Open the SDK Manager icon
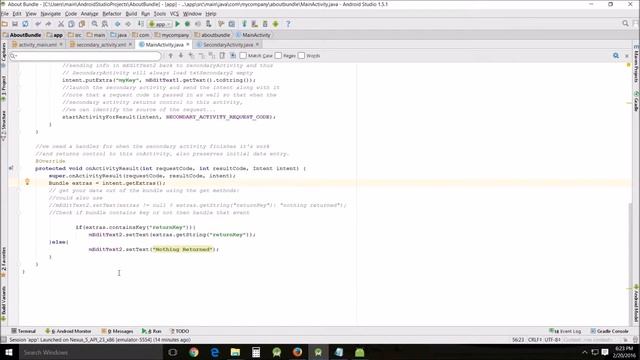The width and height of the screenshot is (640, 360). [265, 24]
